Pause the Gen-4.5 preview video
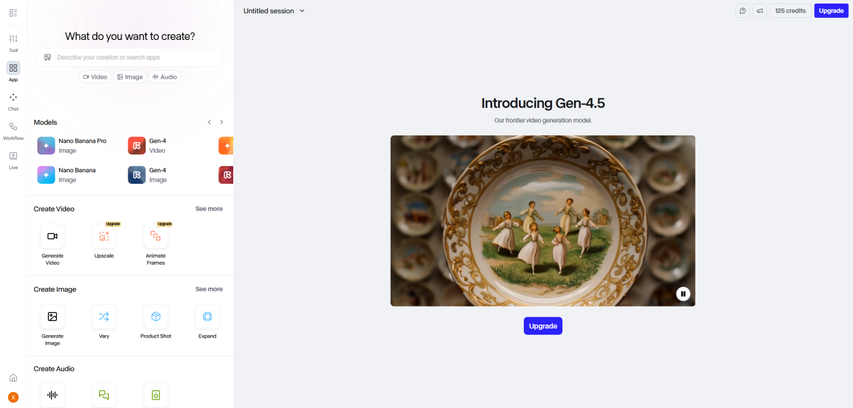This screenshot has width=853, height=408. point(683,294)
